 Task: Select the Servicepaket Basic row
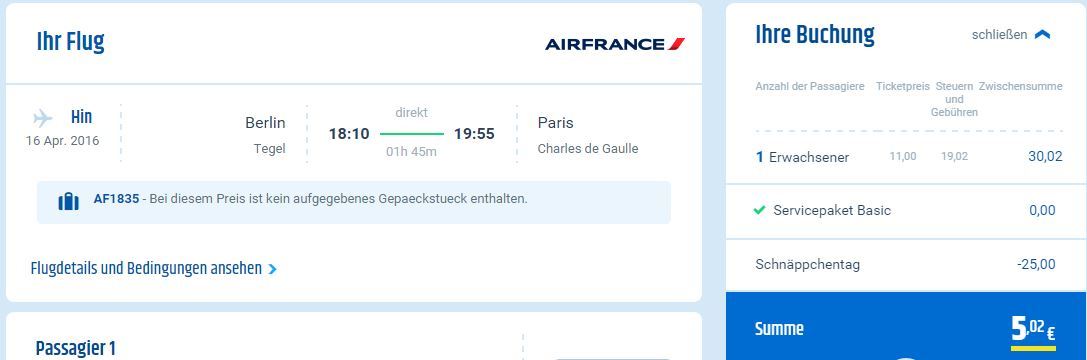click(906, 210)
